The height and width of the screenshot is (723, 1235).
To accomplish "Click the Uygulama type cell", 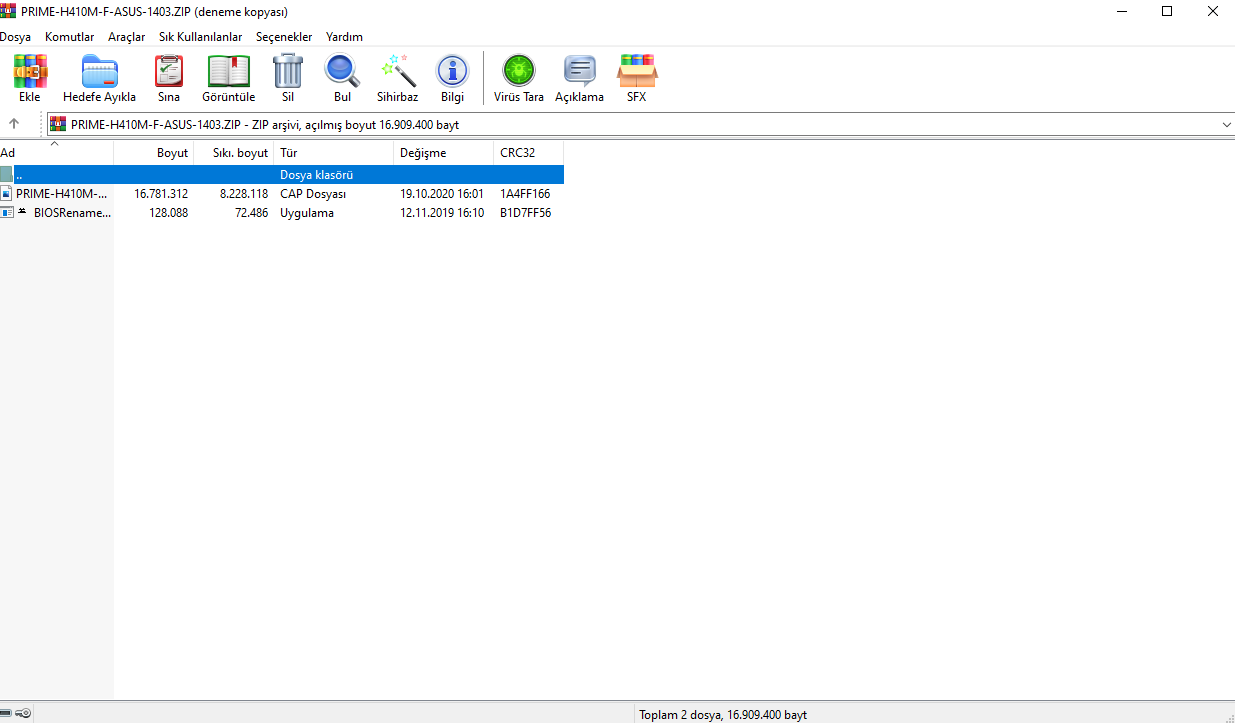I will click(307, 212).
